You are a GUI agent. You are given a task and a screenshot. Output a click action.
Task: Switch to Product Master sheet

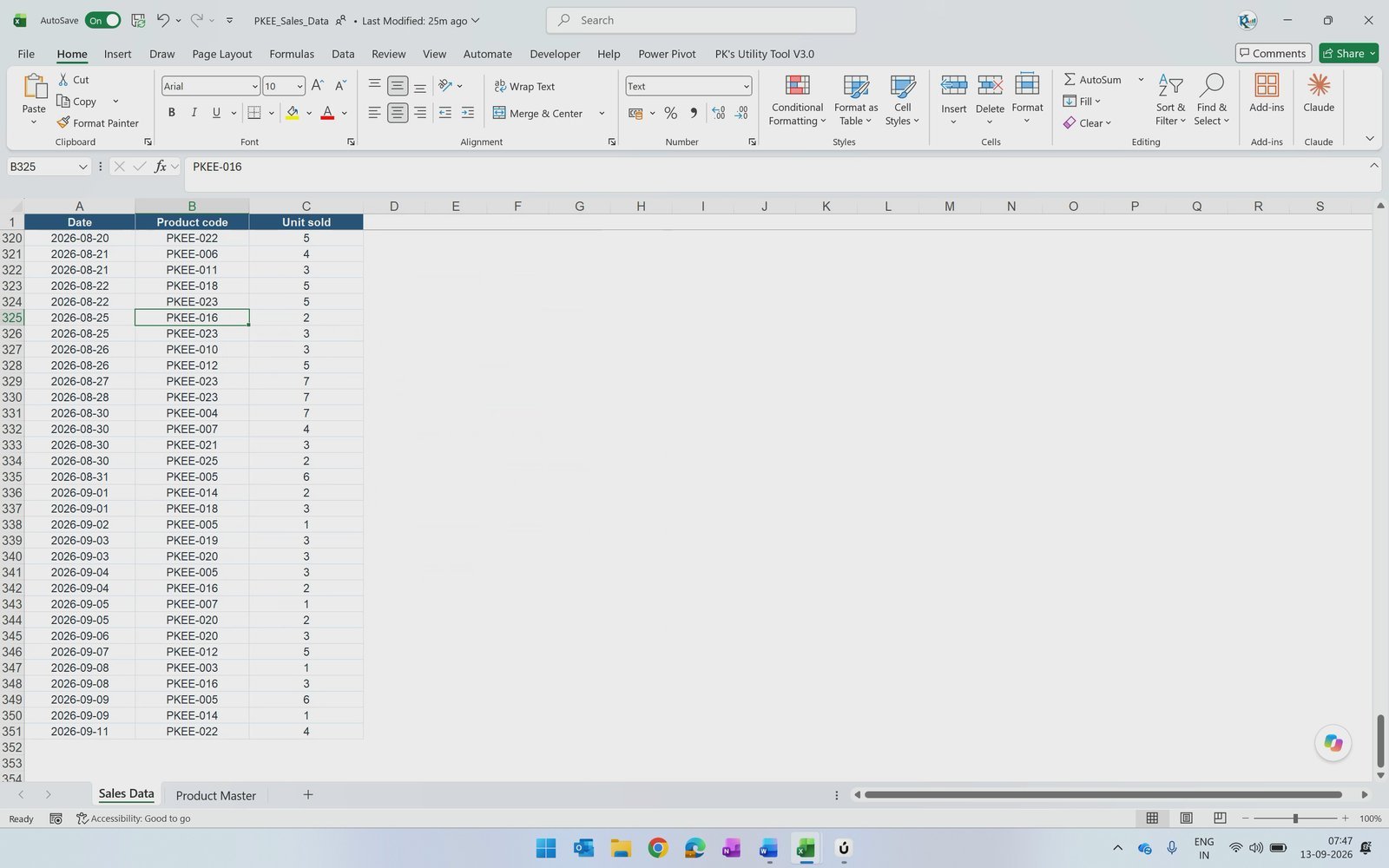point(215,795)
